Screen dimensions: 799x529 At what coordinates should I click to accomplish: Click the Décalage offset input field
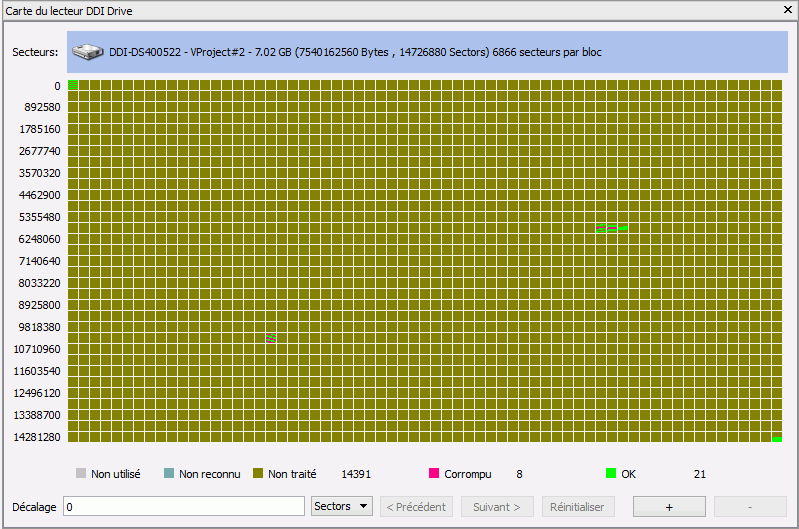coord(184,507)
